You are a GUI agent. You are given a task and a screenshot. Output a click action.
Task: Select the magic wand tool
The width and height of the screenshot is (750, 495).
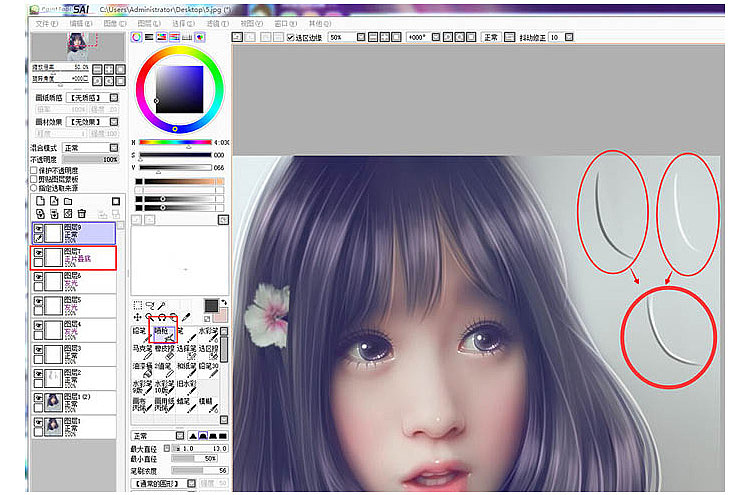[x=162, y=305]
